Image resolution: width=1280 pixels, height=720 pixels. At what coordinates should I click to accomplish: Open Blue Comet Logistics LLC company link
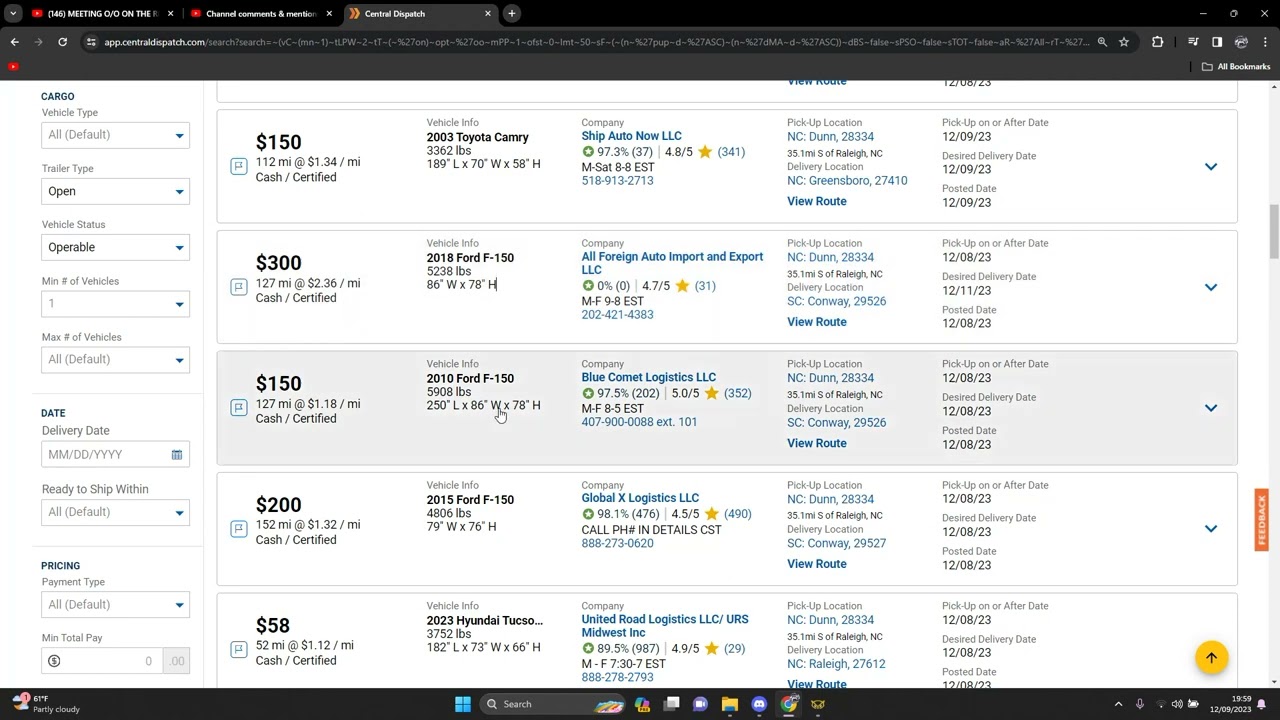(x=648, y=377)
